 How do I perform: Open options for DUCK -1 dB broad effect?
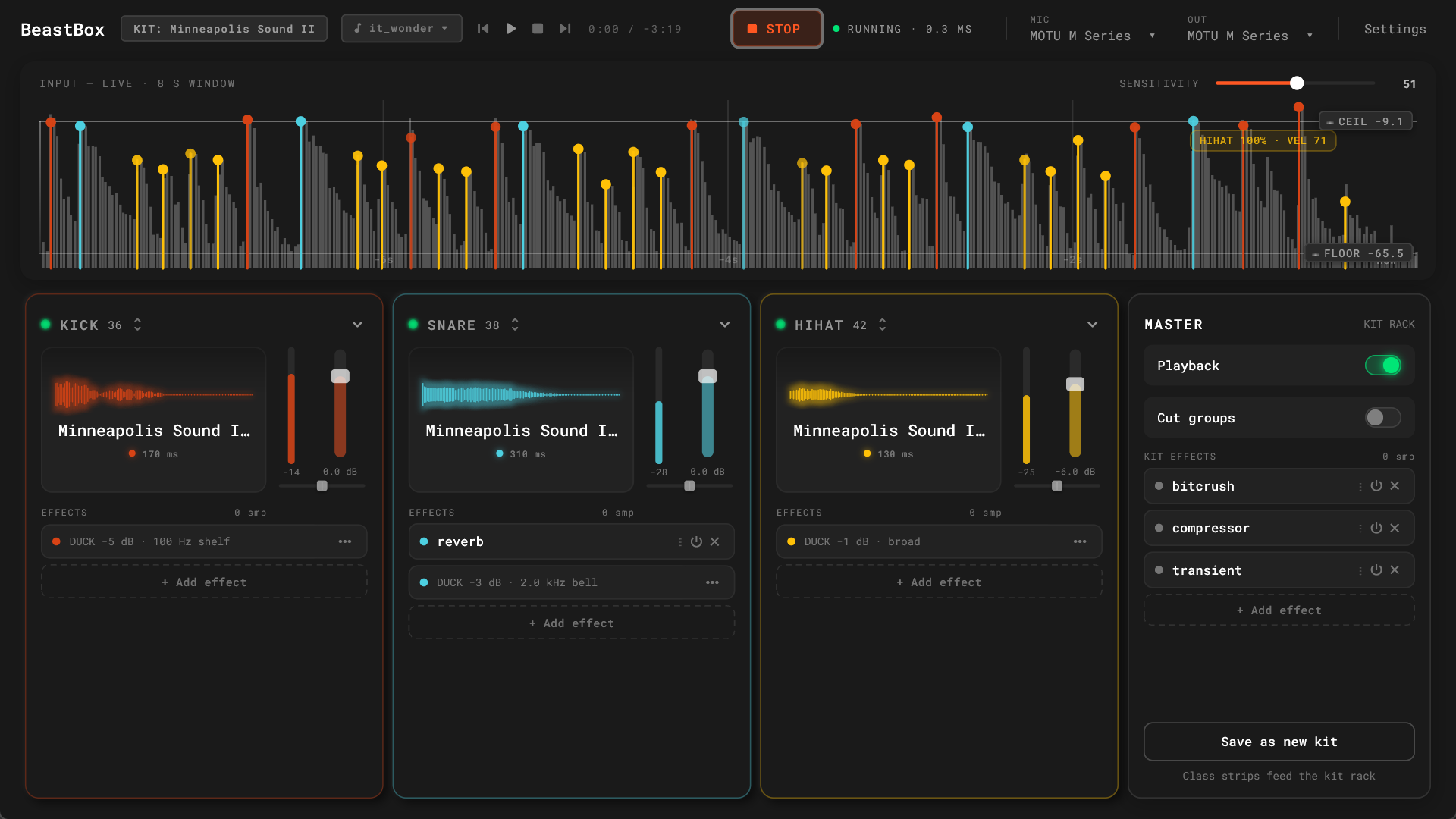coord(1080,541)
